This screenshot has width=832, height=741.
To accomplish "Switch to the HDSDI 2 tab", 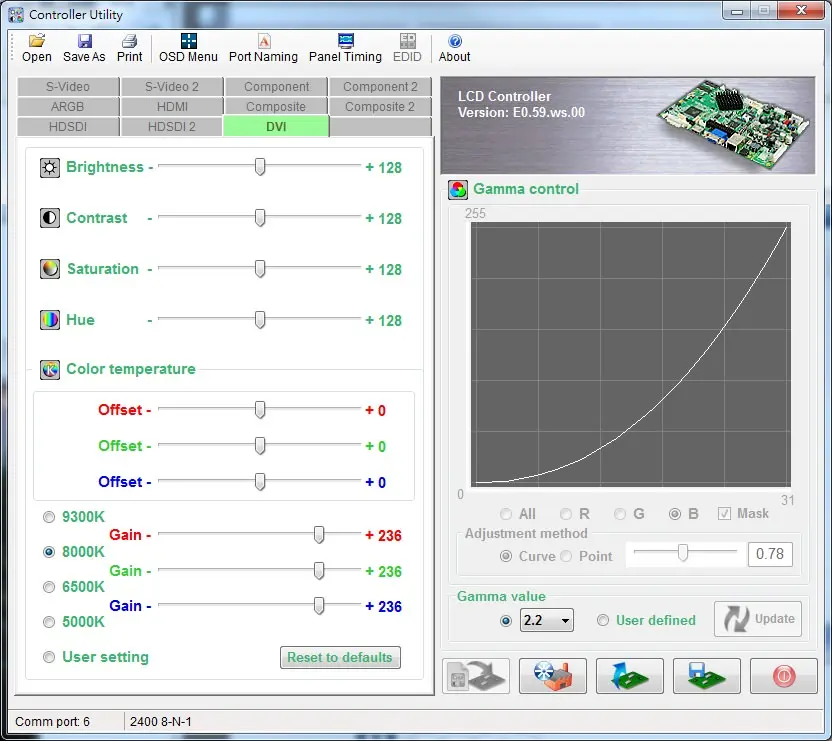I will point(172,127).
